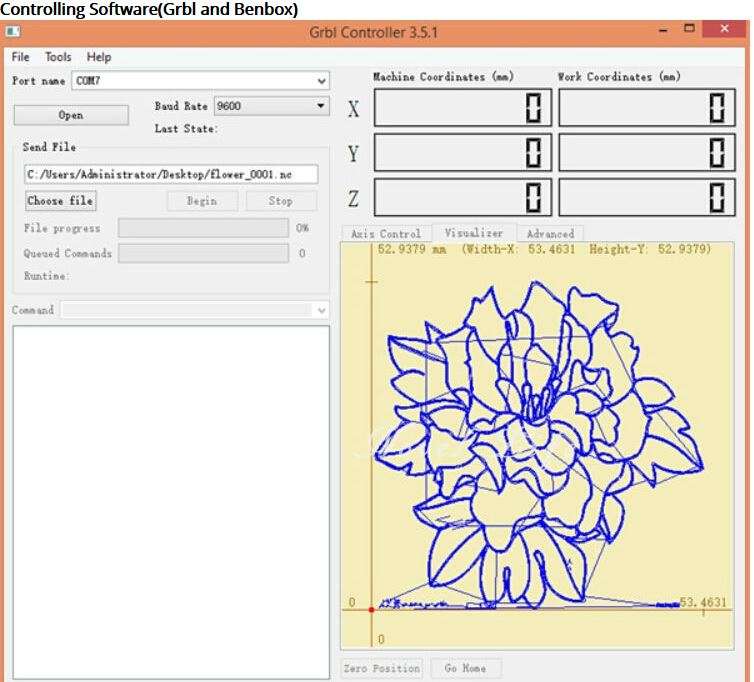Open the Tools menu
Screen dimensions: 754x682
point(58,57)
